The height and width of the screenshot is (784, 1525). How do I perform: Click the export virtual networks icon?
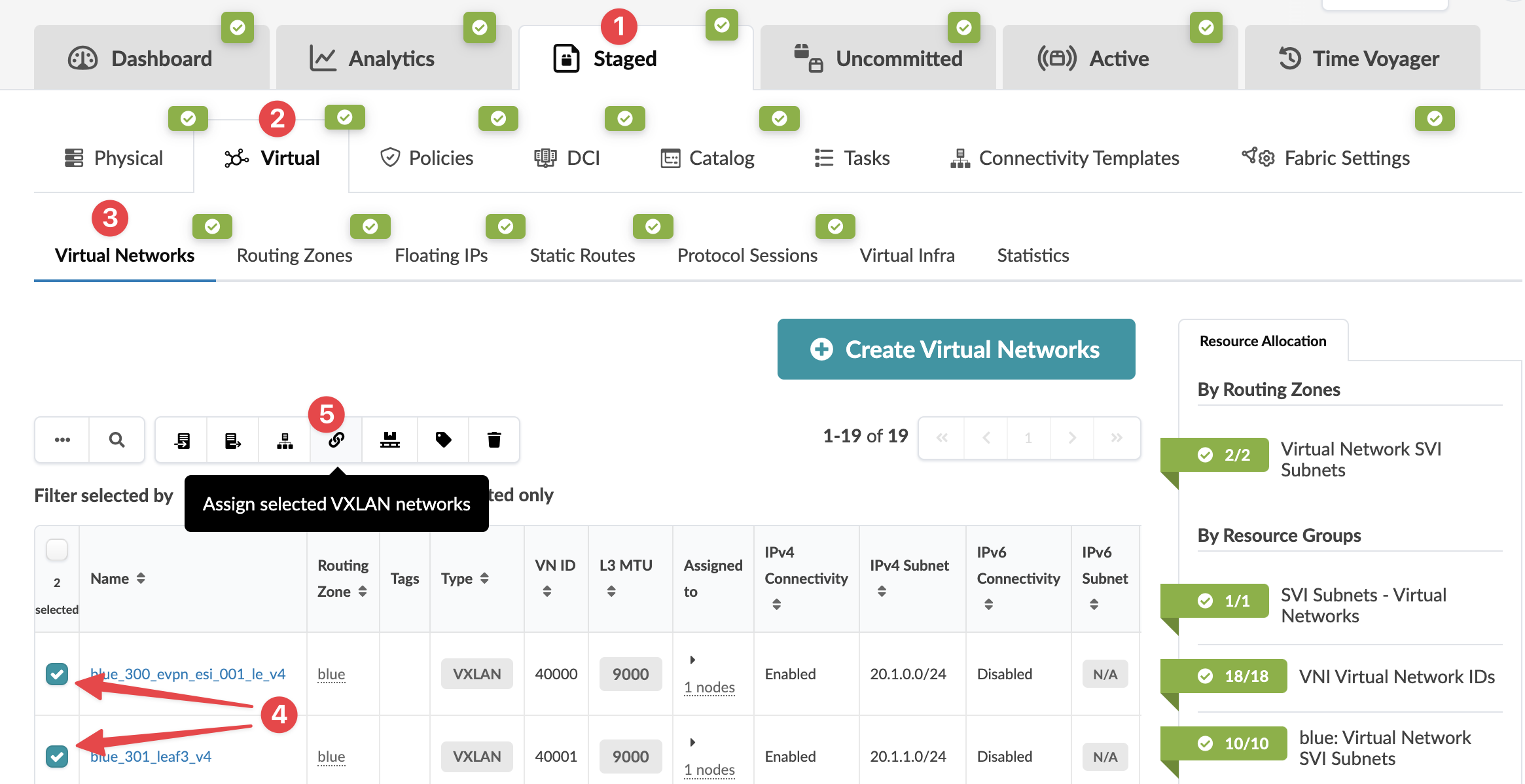click(x=232, y=440)
